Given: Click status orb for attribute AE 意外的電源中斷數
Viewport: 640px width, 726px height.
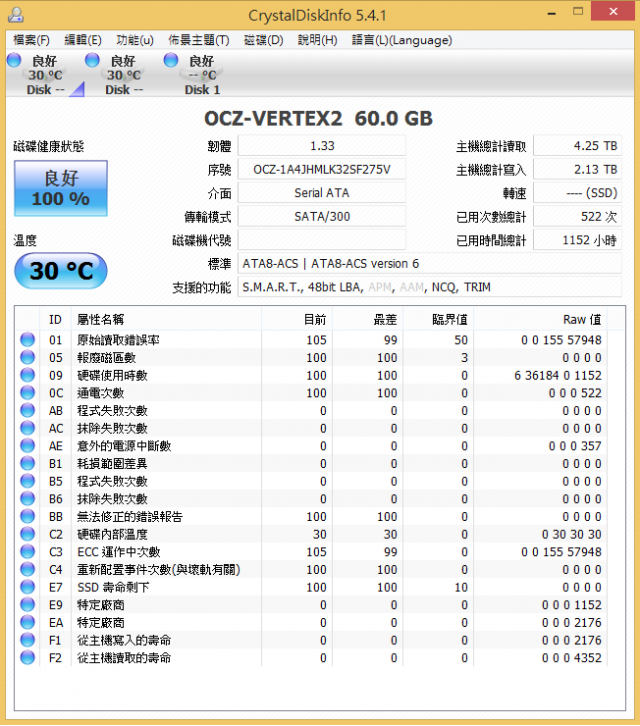Looking at the screenshot, I should [x=27, y=445].
